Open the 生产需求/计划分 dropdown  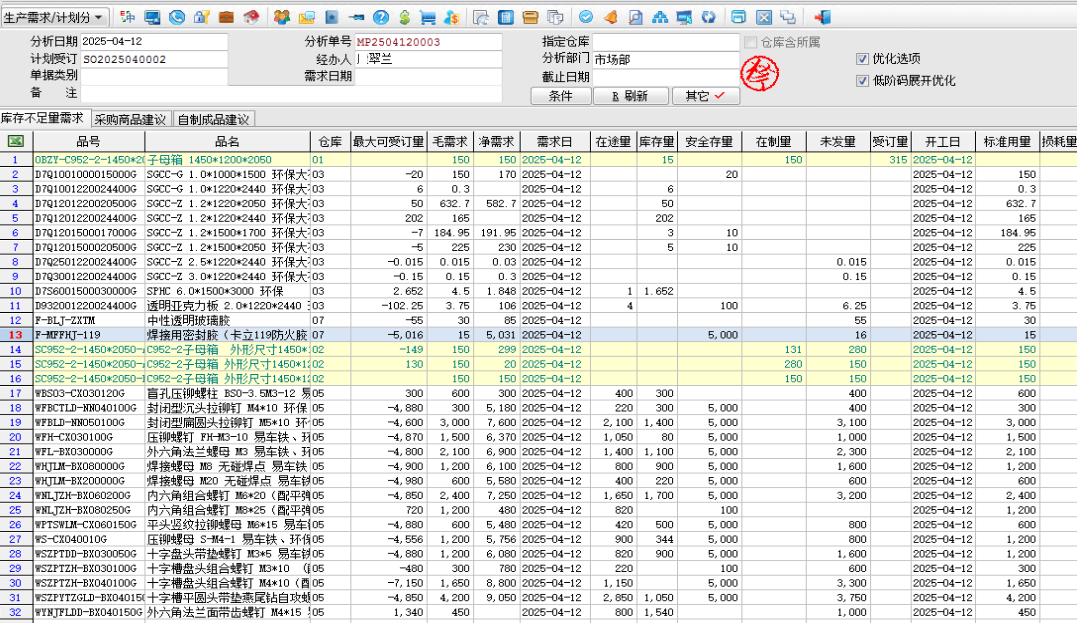(x=54, y=17)
